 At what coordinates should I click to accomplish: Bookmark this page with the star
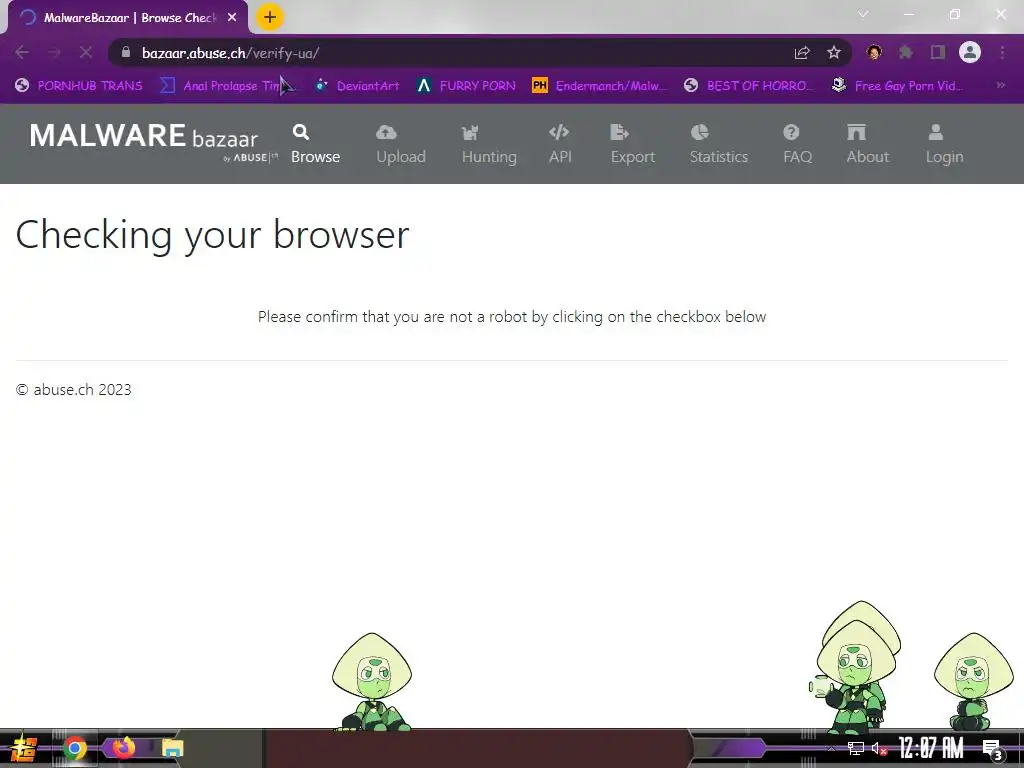click(834, 53)
